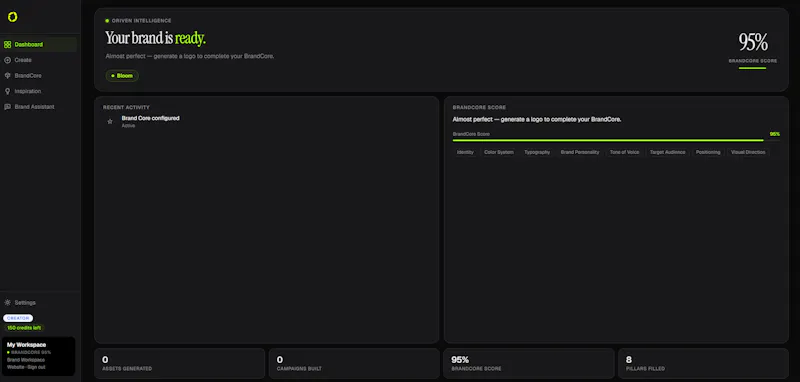Click the 95% BrandCore Score stat card
Viewport: 800px width, 382px height.
pyautogui.click(x=529, y=363)
